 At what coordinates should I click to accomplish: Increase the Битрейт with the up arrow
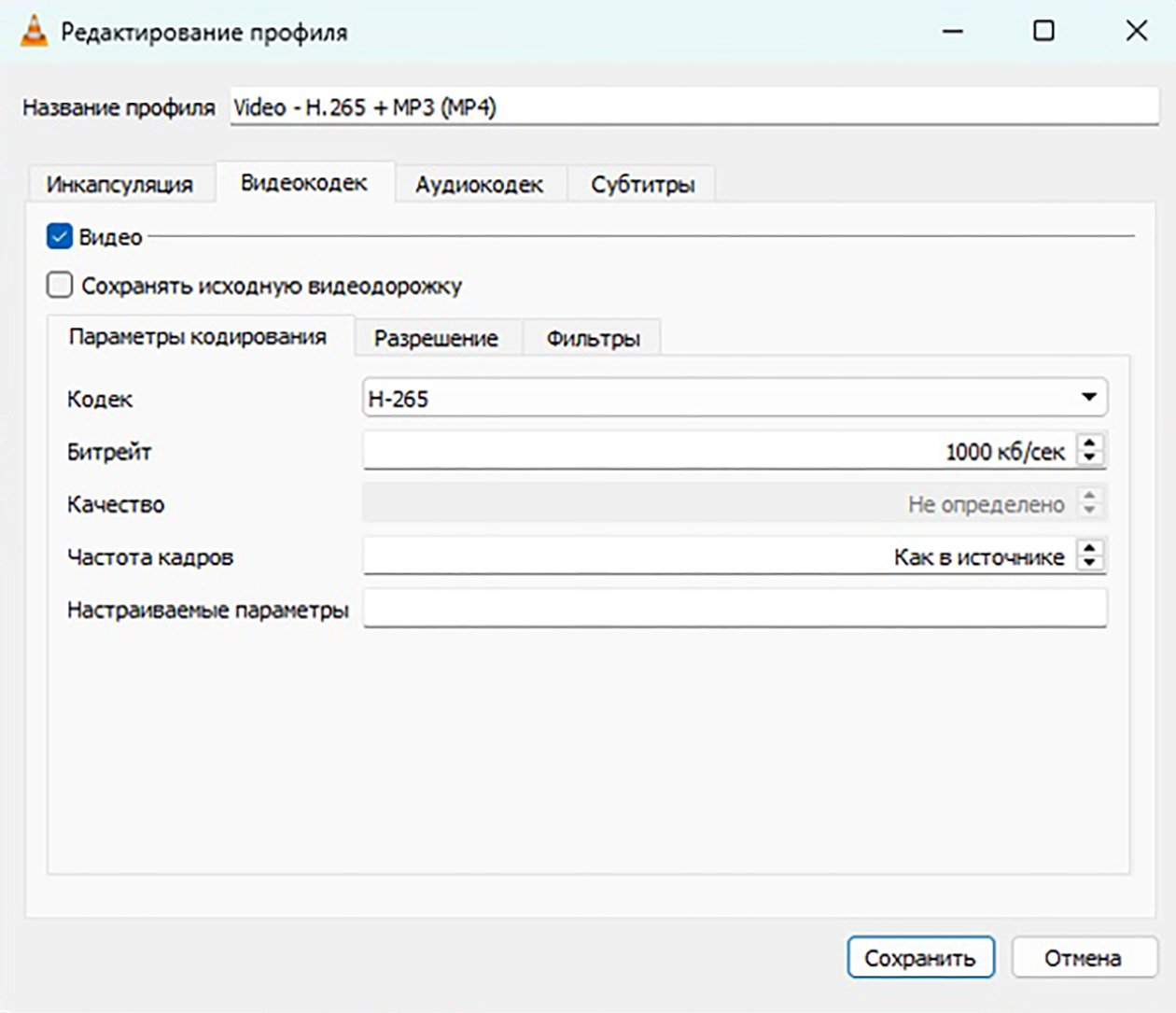[x=1089, y=443]
